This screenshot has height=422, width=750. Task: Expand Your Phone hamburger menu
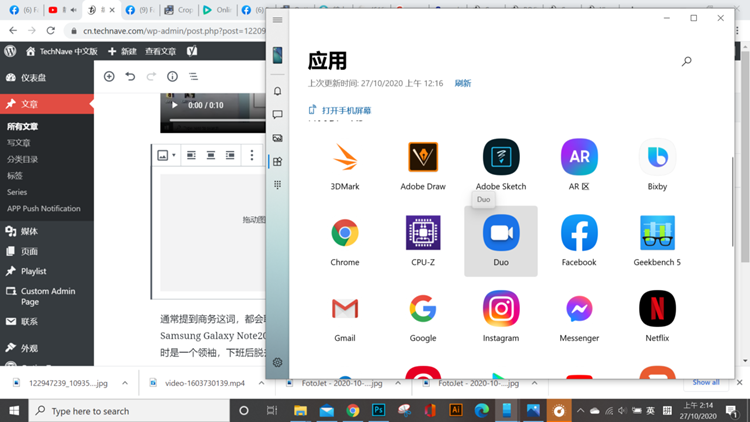[277, 20]
